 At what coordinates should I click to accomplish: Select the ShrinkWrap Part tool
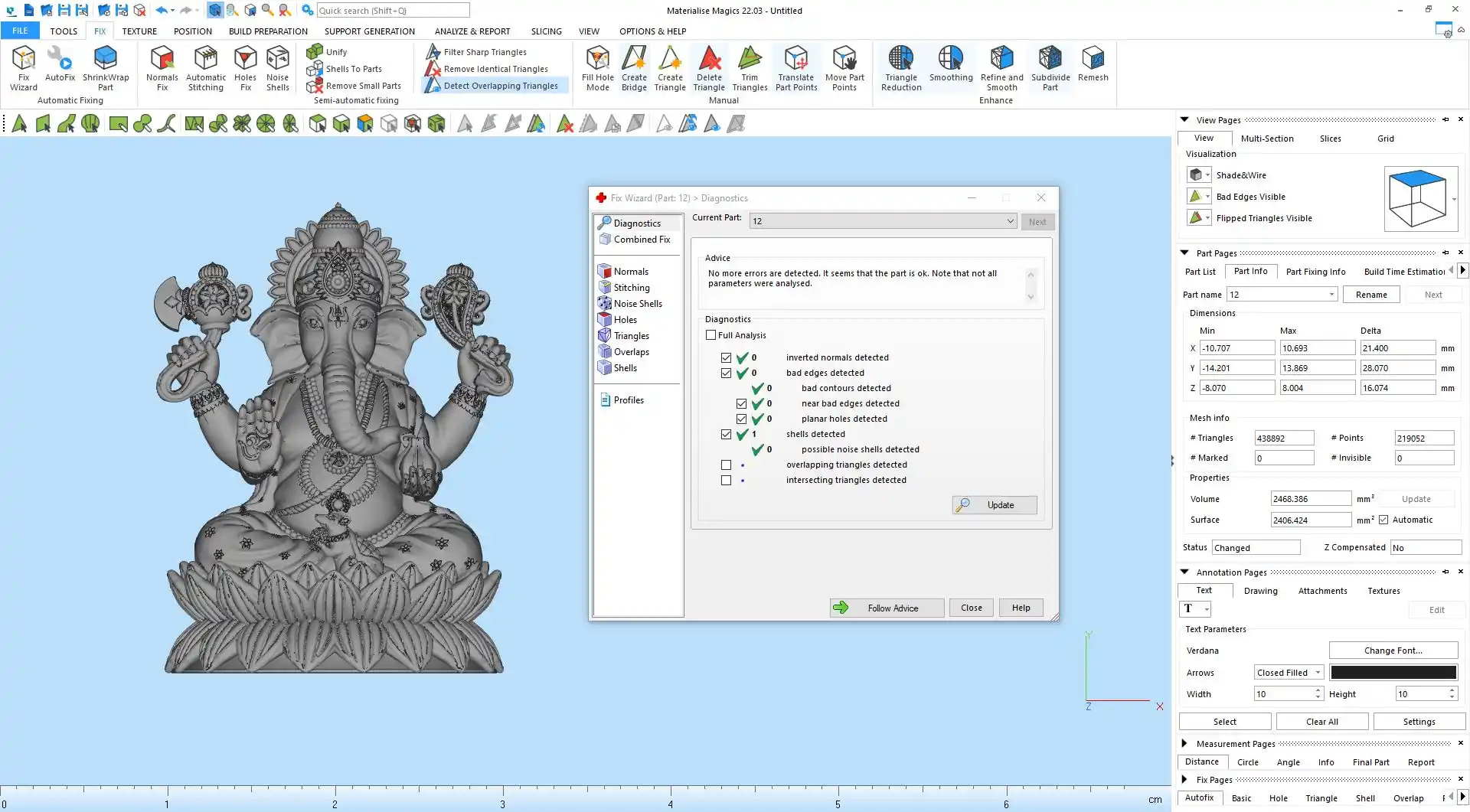(x=106, y=67)
